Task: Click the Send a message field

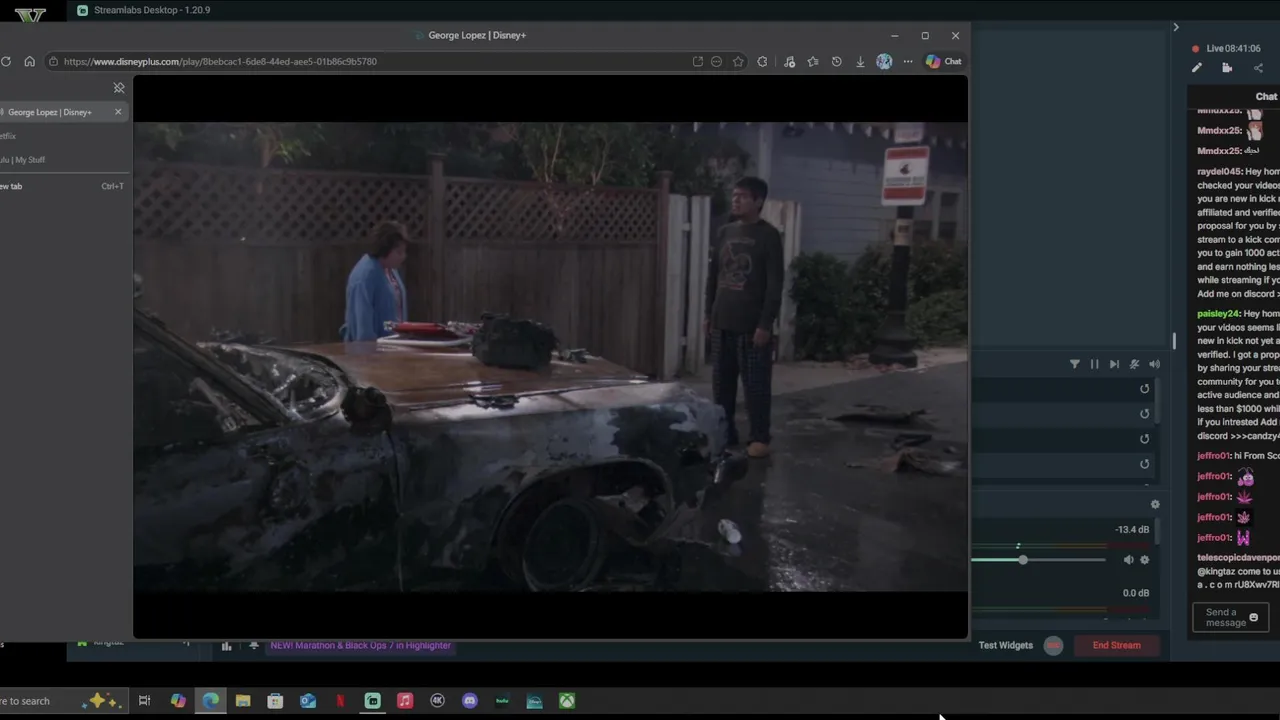Action: [x=1224, y=618]
